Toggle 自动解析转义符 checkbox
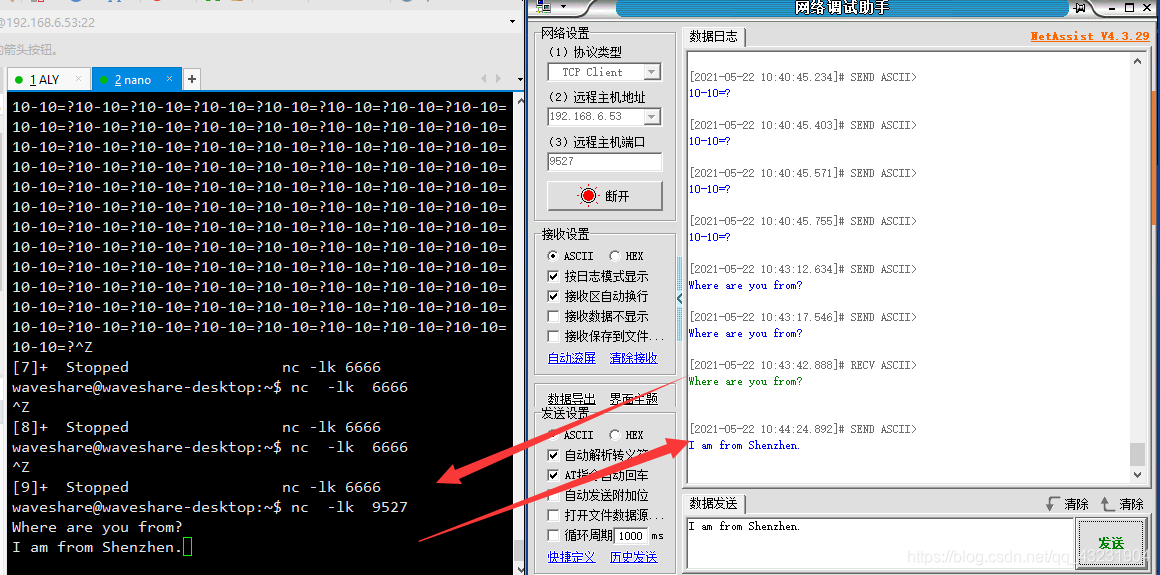The height and width of the screenshot is (575, 1160). (x=553, y=455)
